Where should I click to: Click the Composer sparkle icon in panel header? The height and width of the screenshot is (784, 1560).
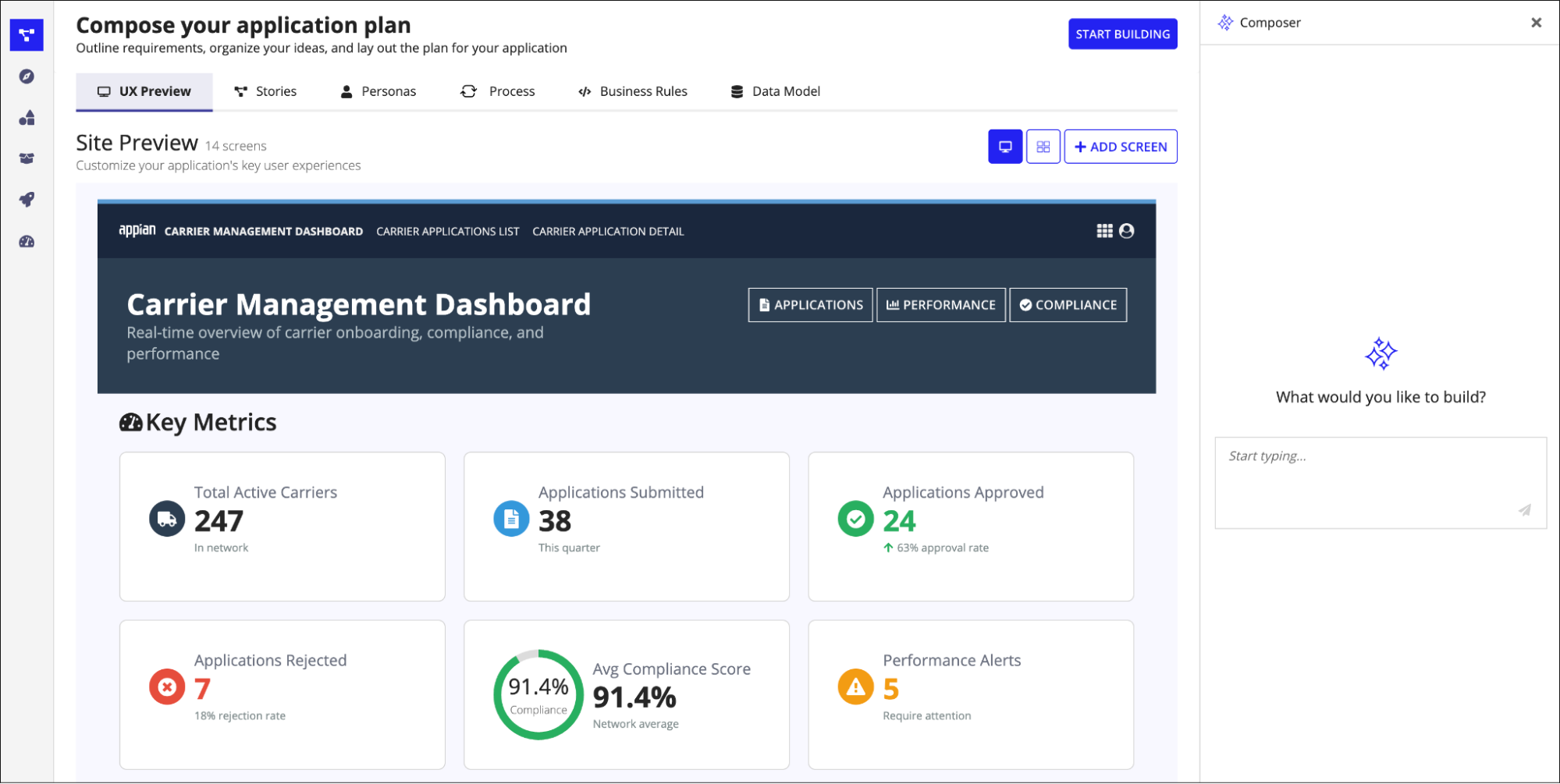coord(1225,23)
